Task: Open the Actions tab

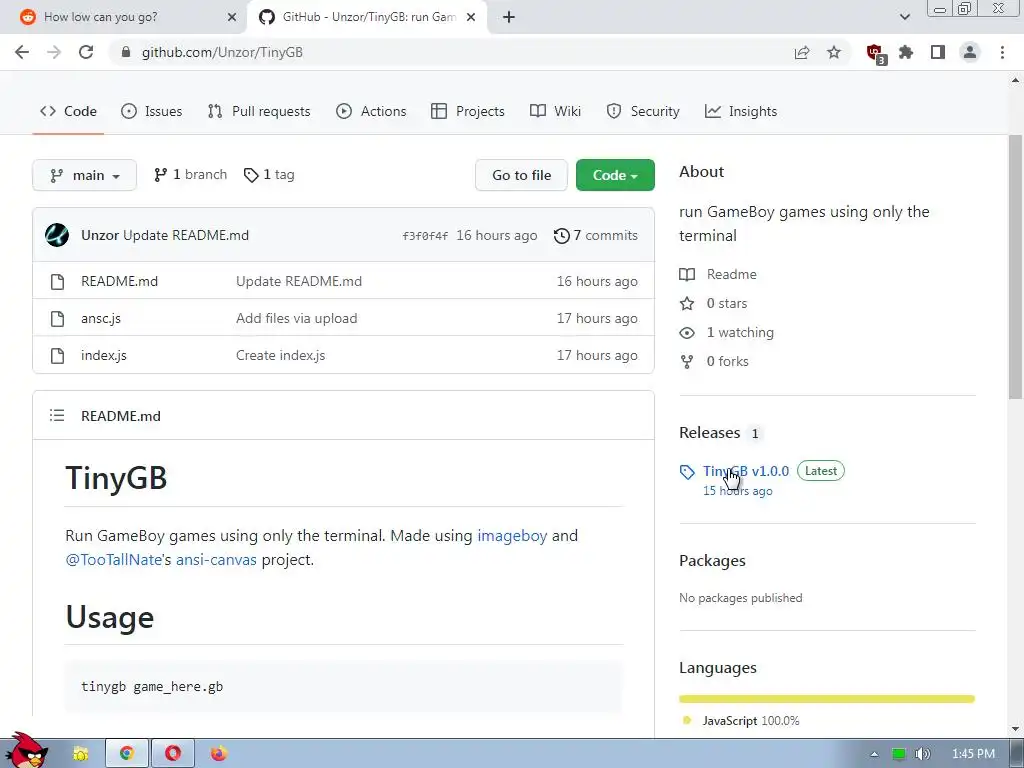Action: pyautogui.click(x=371, y=111)
